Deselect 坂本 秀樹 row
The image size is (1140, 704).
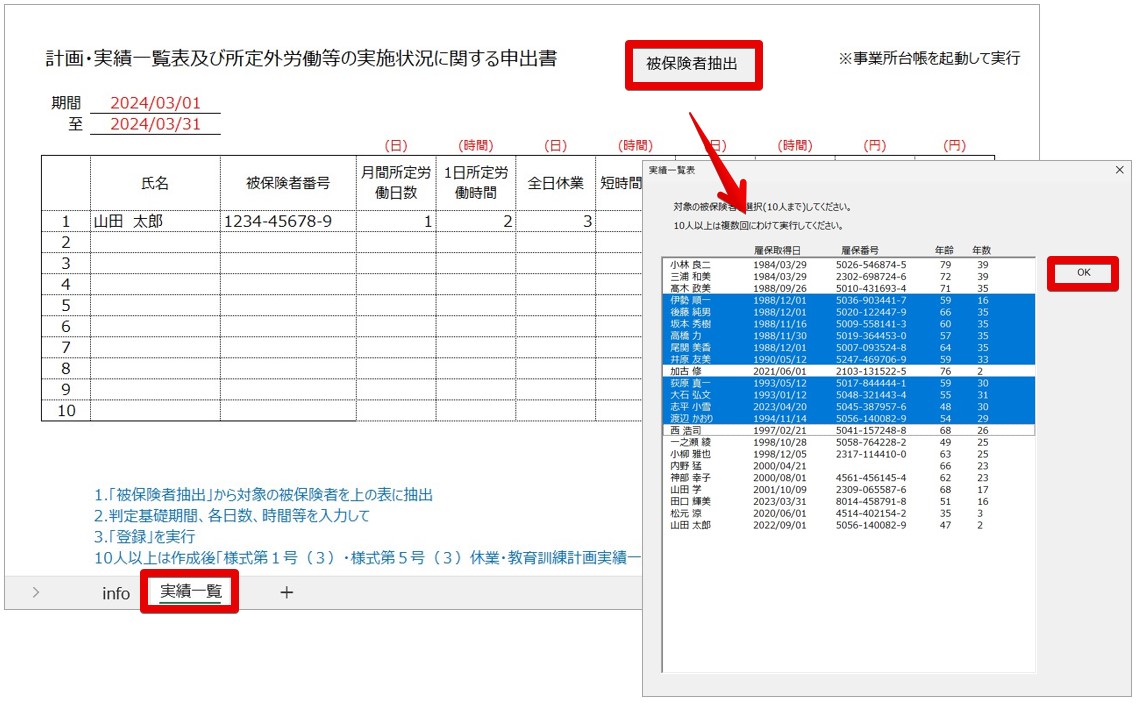(x=848, y=324)
